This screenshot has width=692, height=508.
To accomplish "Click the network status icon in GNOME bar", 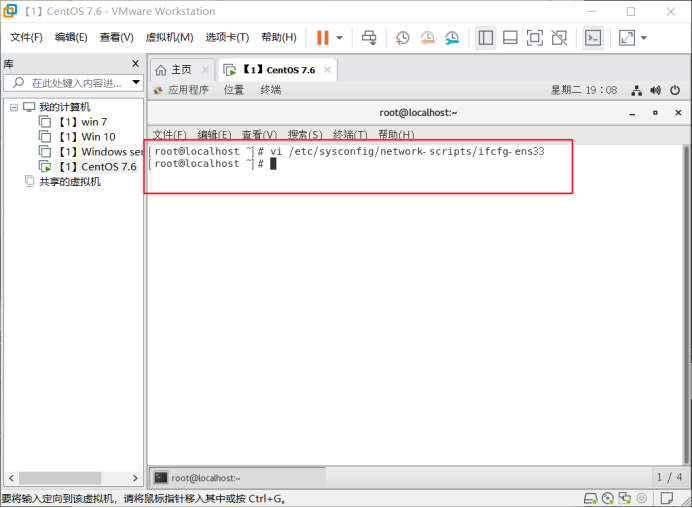I will (x=636, y=90).
